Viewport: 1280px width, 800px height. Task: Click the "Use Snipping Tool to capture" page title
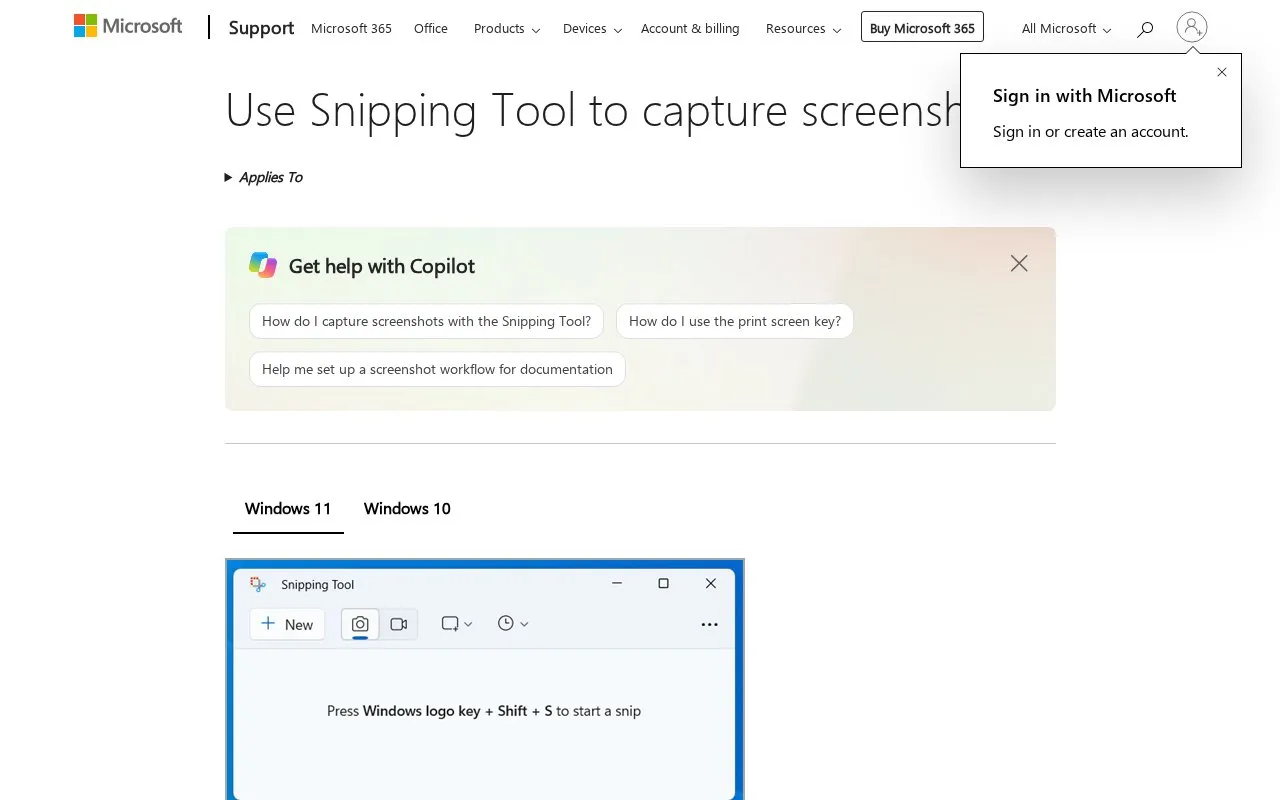coord(592,110)
